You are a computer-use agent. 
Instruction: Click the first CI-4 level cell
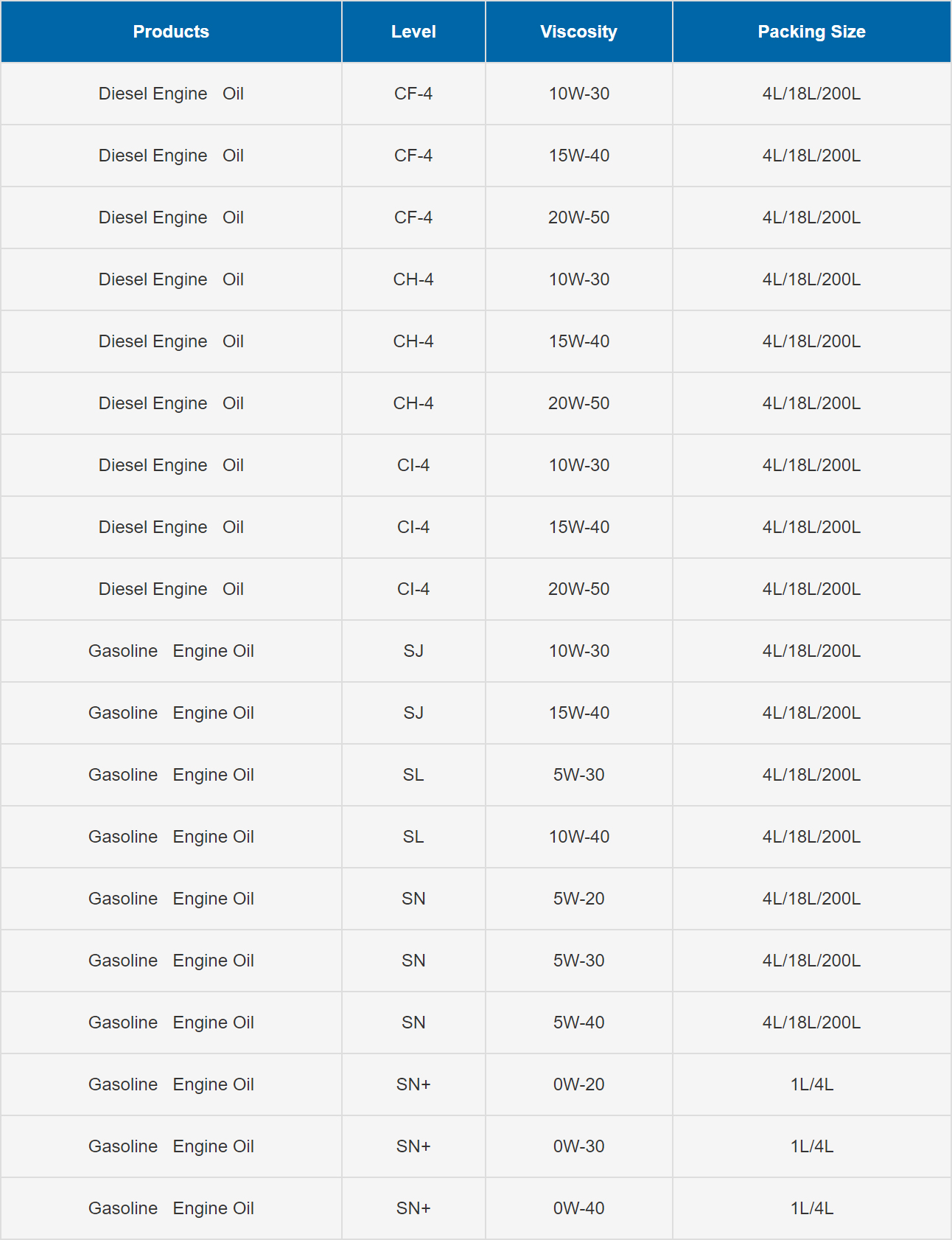(413, 465)
